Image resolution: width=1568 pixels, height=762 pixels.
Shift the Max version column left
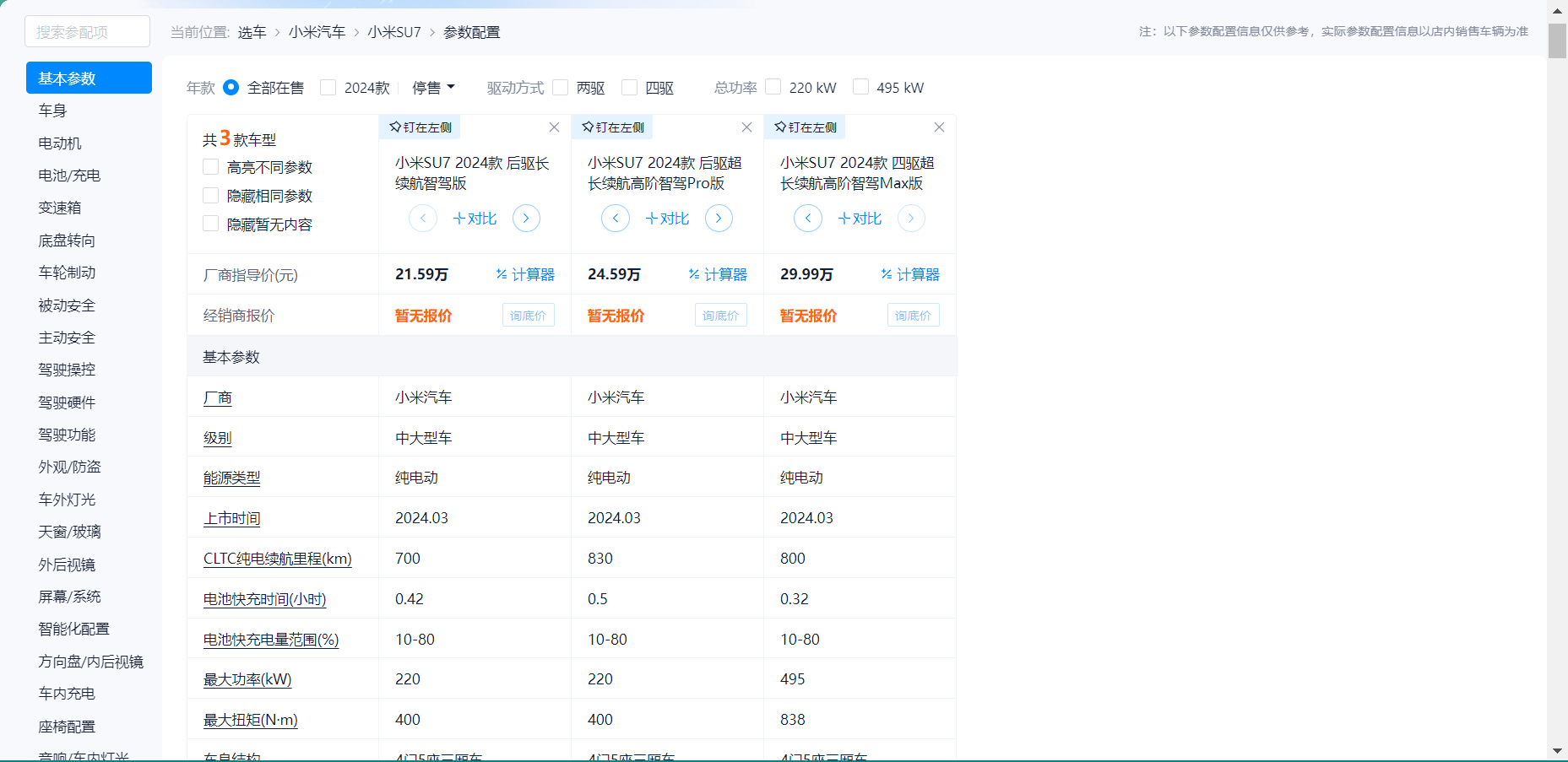(x=808, y=219)
